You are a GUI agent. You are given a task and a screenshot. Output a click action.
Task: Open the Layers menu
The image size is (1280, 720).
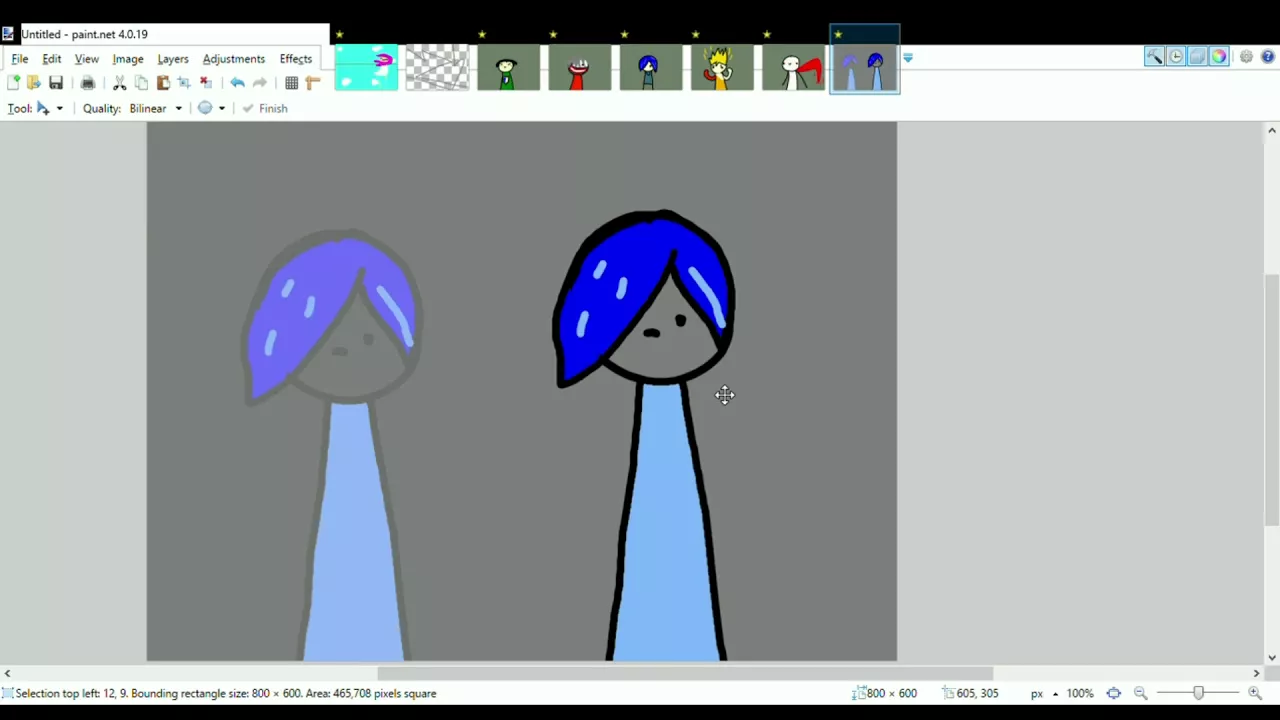pyautogui.click(x=173, y=59)
